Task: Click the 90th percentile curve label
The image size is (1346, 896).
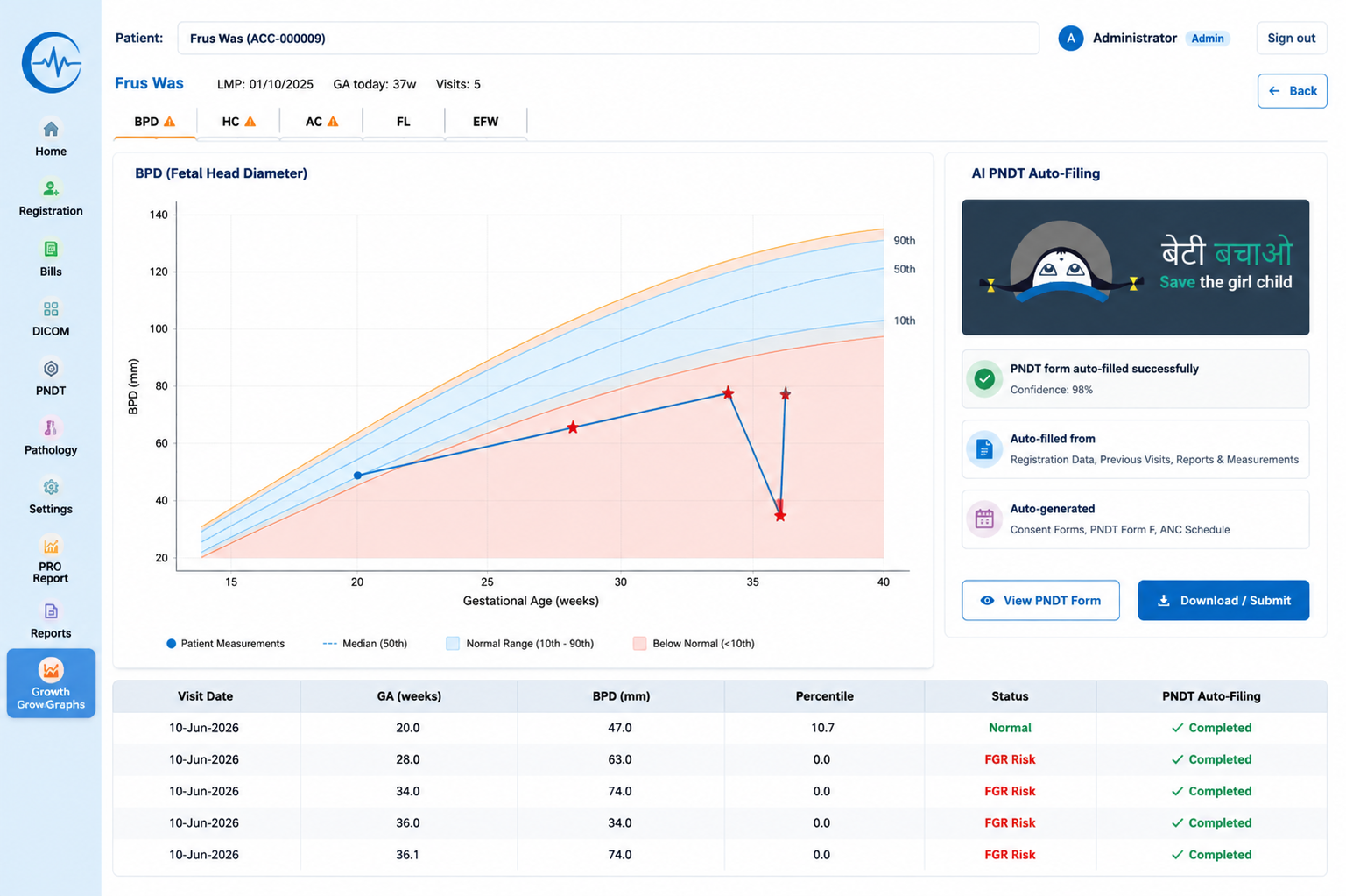Action: (x=905, y=241)
